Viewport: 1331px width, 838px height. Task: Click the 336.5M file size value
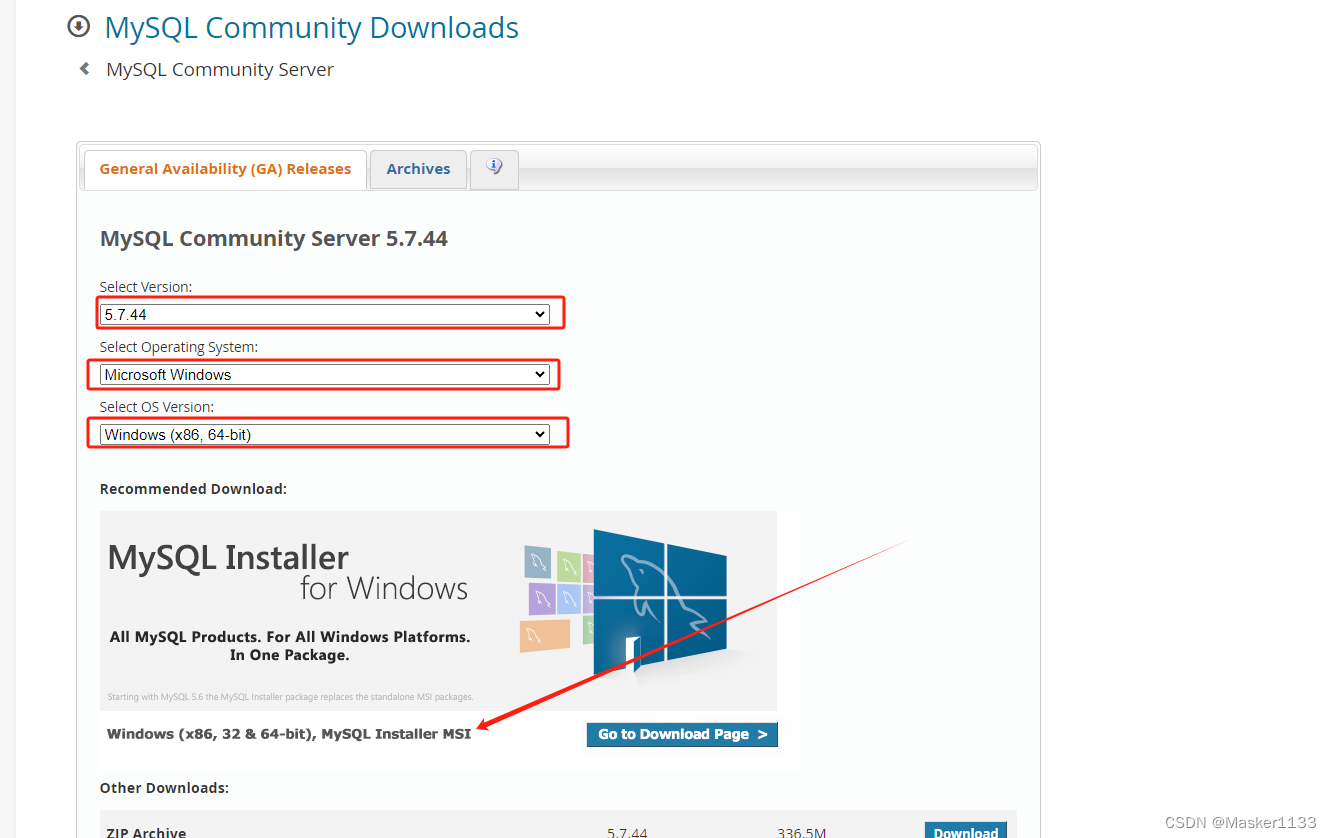[802, 832]
